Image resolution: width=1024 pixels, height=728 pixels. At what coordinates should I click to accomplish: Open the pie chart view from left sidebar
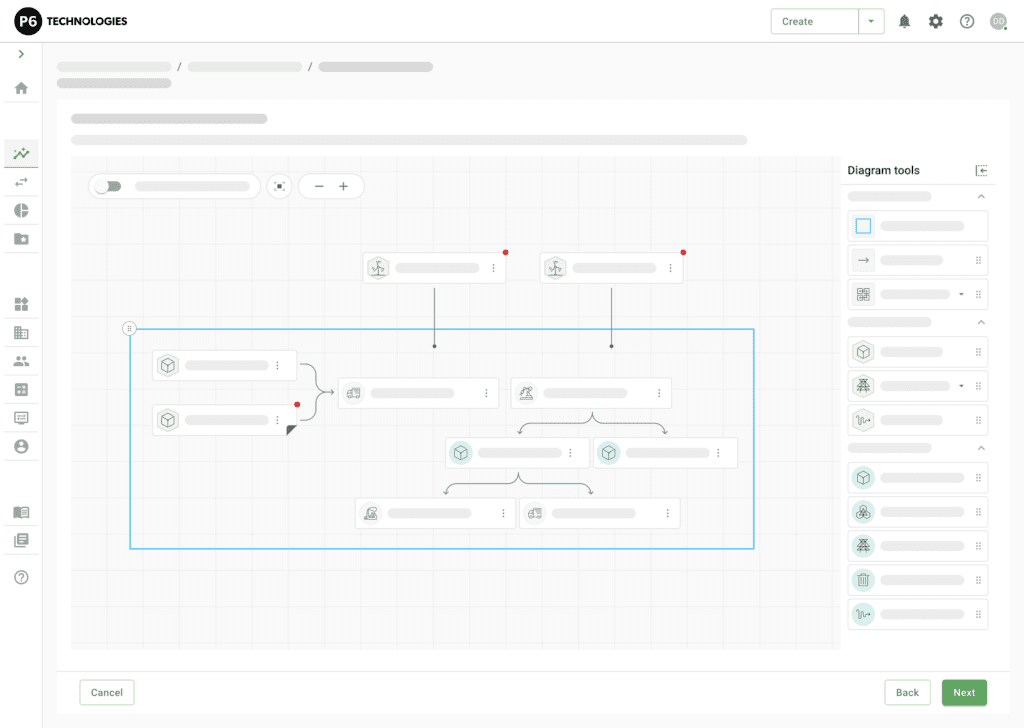point(20,210)
